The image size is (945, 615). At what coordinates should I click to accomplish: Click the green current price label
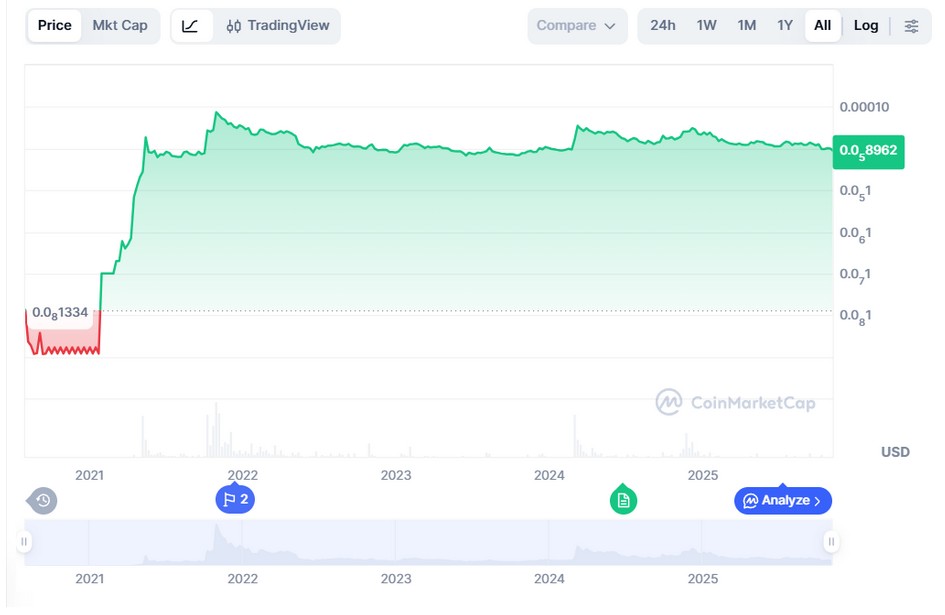(x=868, y=151)
